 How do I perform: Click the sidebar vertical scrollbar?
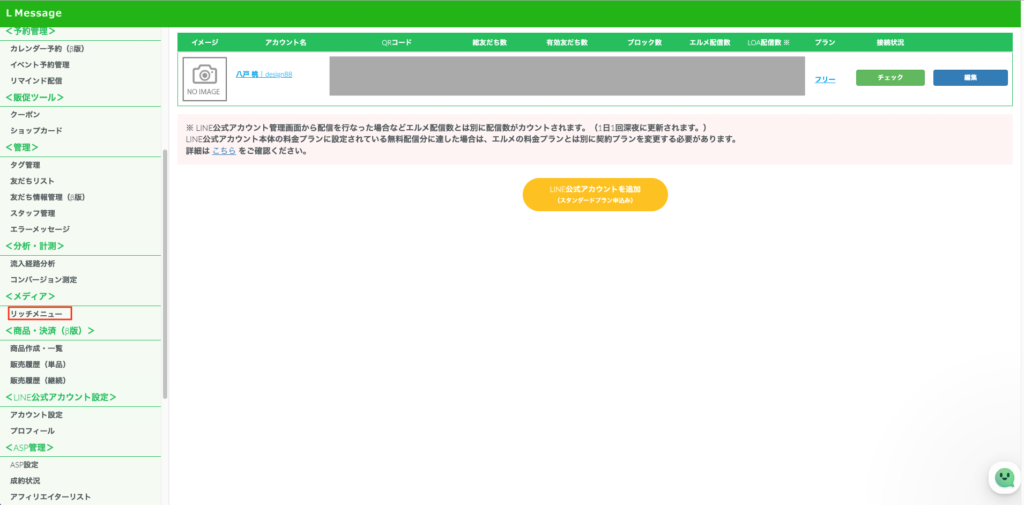[x=165, y=270]
